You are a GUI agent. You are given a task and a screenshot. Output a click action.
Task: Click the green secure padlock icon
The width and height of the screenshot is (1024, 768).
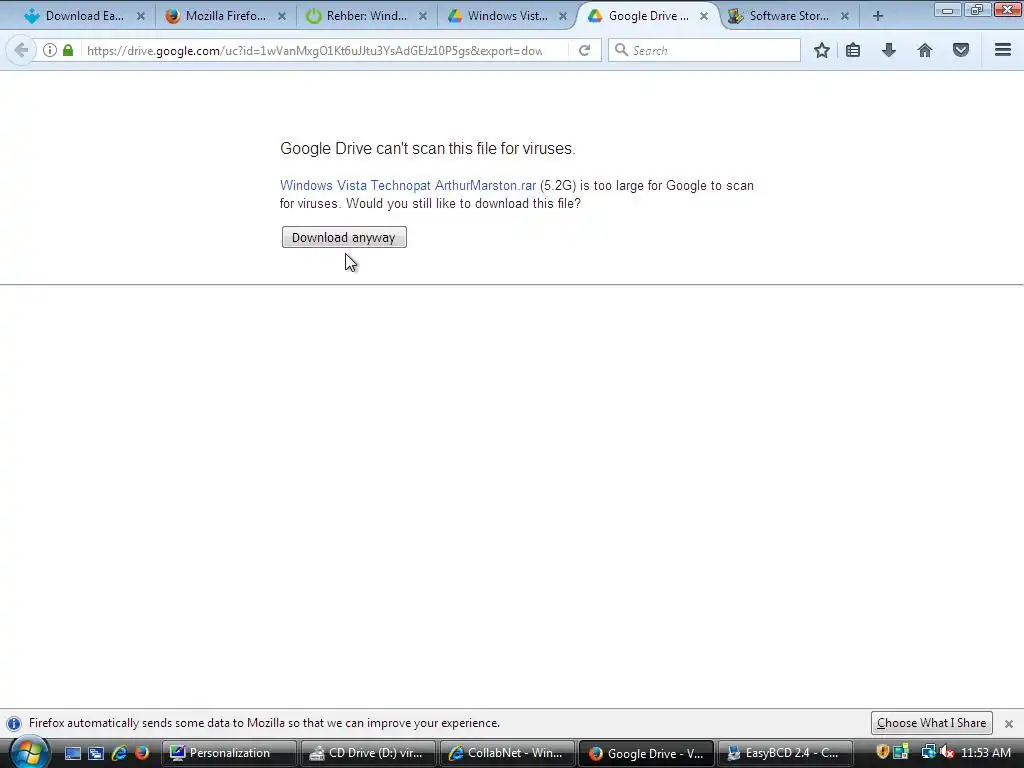tap(68, 50)
